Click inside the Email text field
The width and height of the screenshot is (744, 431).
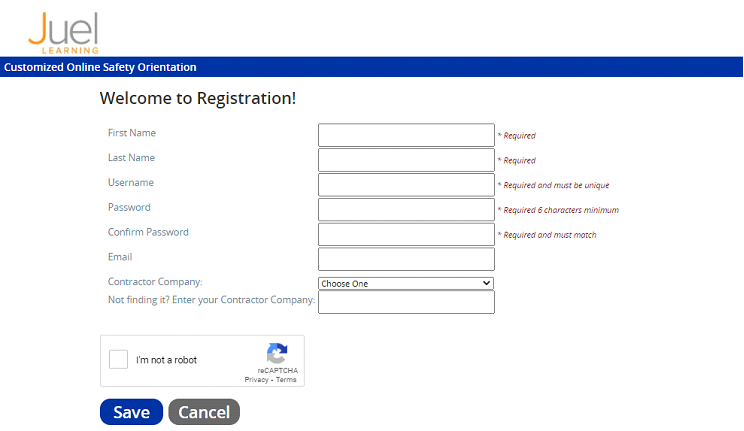click(x=406, y=260)
